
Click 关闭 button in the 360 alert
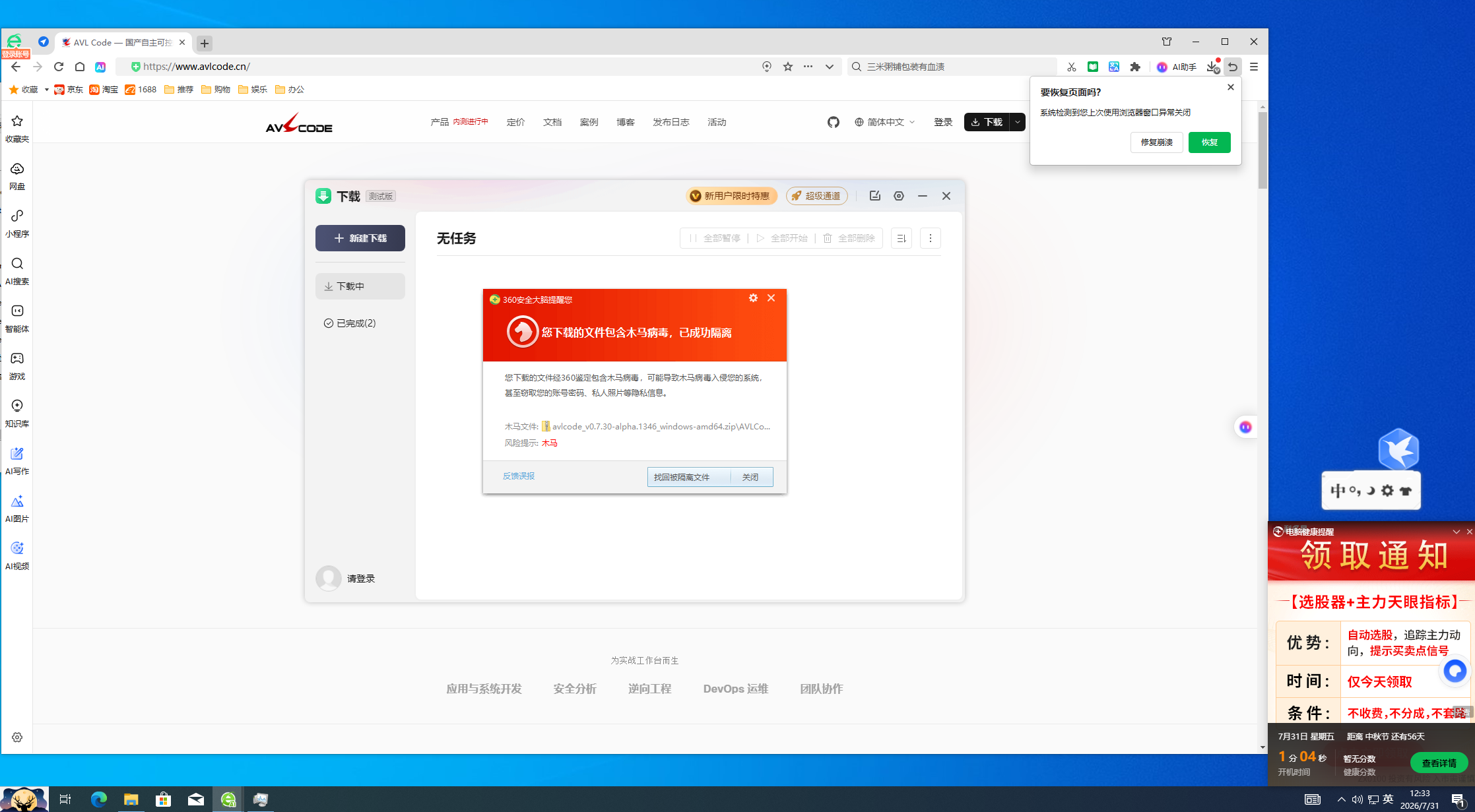[x=751, y=477]
